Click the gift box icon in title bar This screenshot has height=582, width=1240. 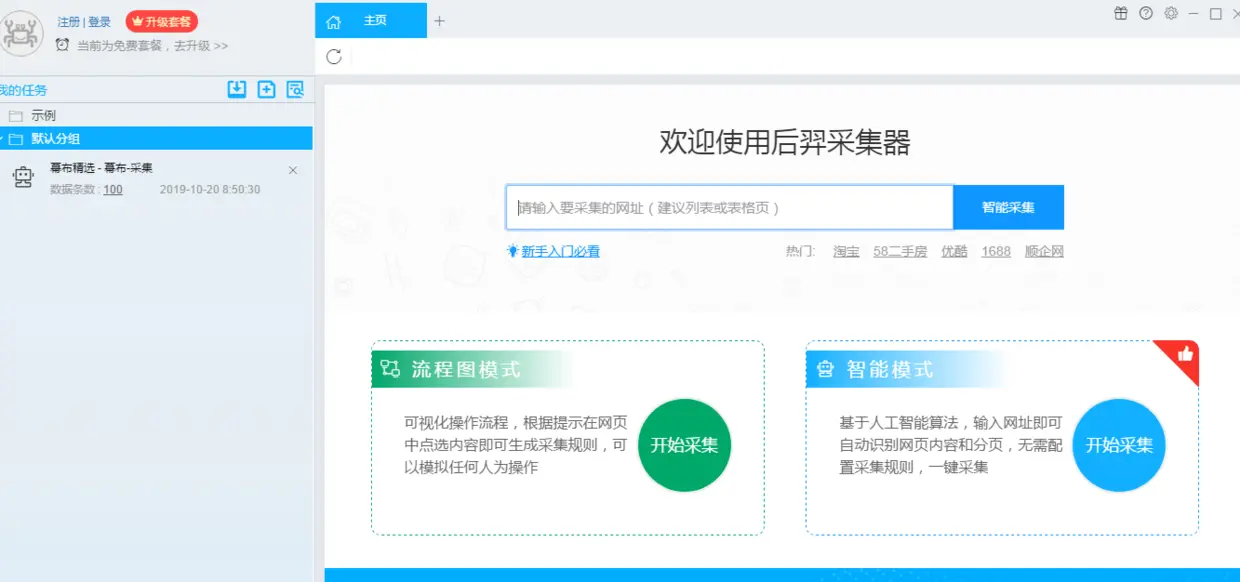tap(1121, 13)
